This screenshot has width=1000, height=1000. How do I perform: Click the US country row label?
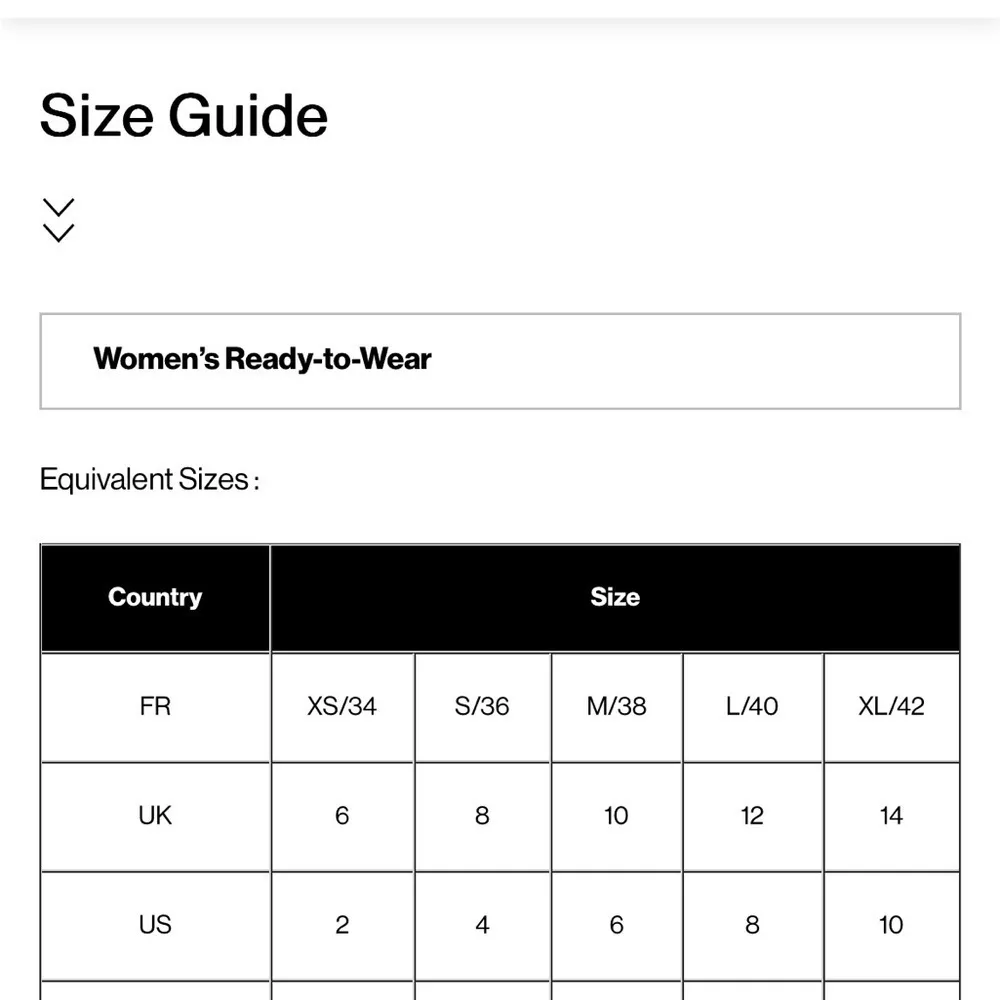(155, 925)
